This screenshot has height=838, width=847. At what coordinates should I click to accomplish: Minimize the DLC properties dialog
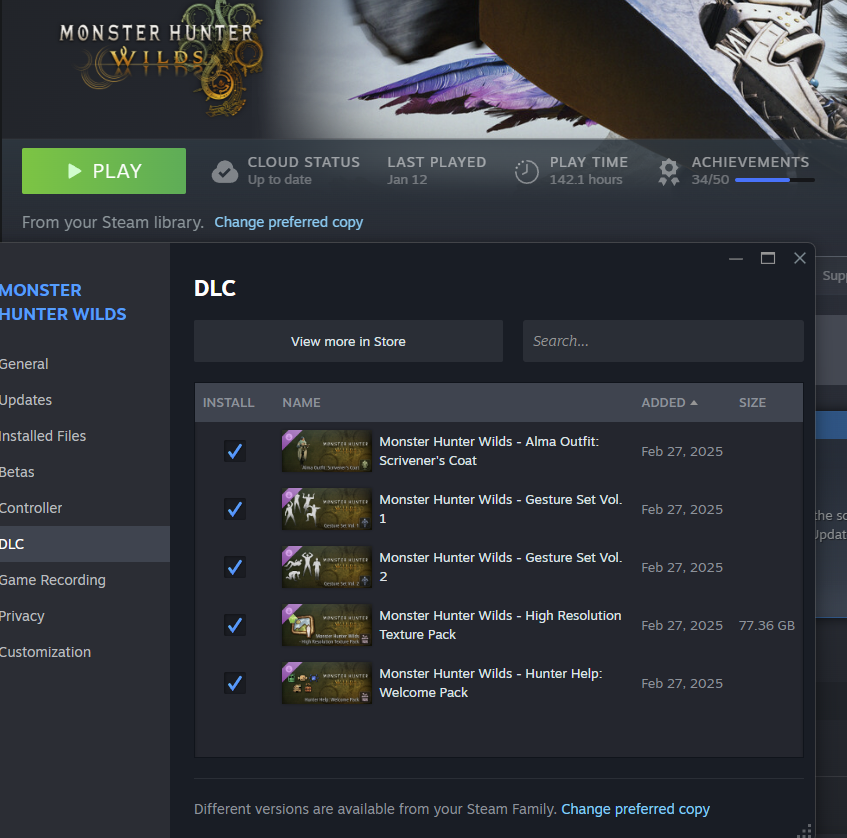coord(736,259)
